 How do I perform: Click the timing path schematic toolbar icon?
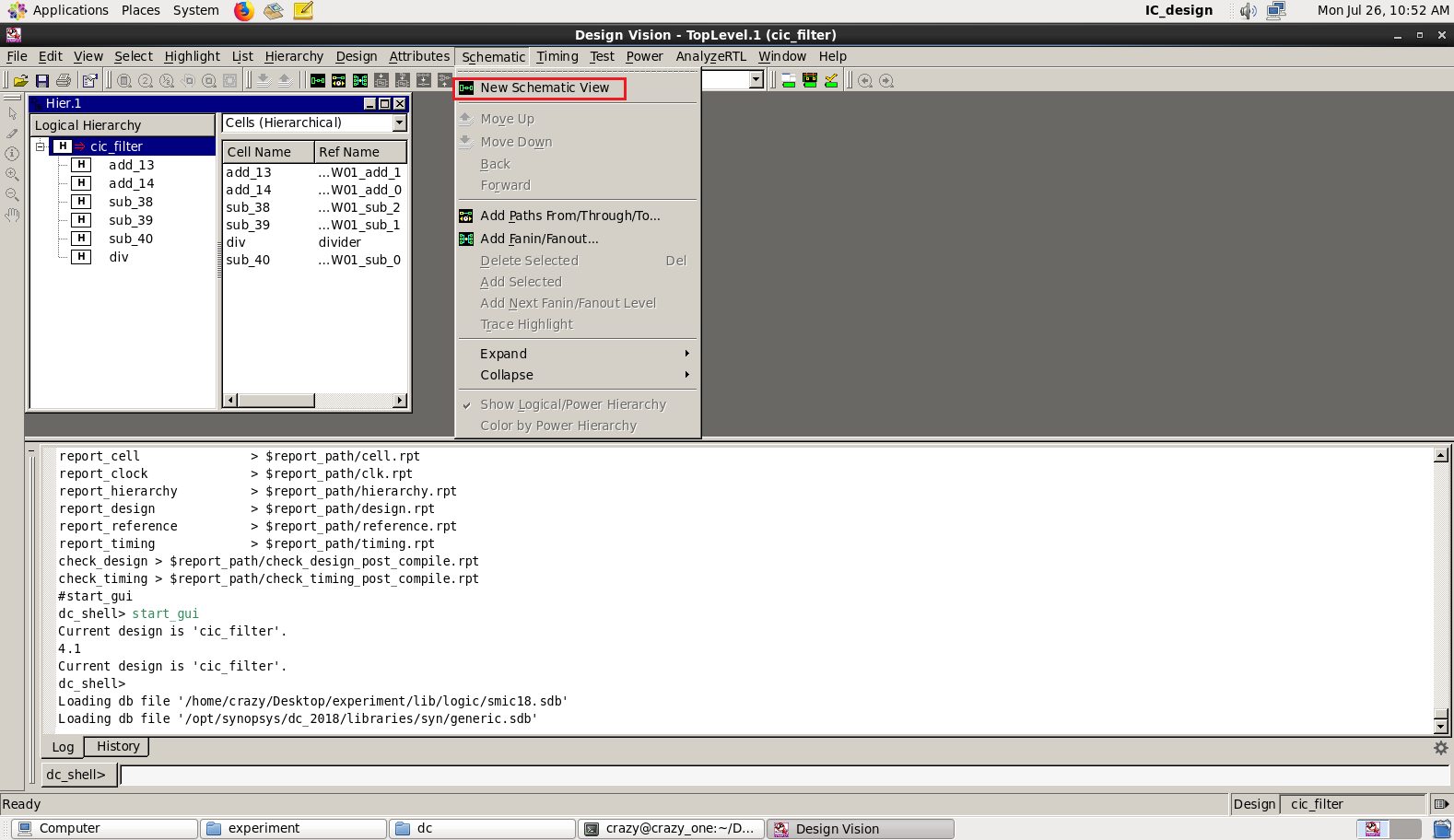(339, 80)
